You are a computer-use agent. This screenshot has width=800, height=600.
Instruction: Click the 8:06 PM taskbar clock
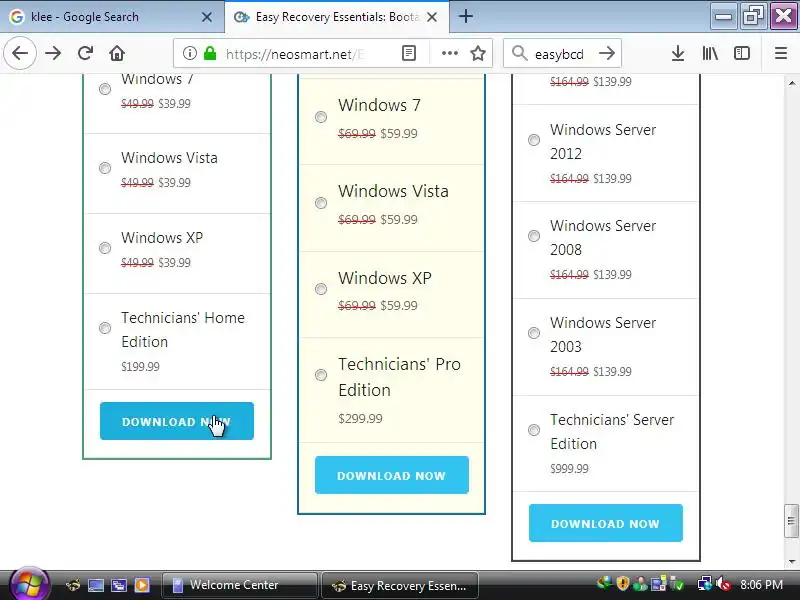pos(761,585)
